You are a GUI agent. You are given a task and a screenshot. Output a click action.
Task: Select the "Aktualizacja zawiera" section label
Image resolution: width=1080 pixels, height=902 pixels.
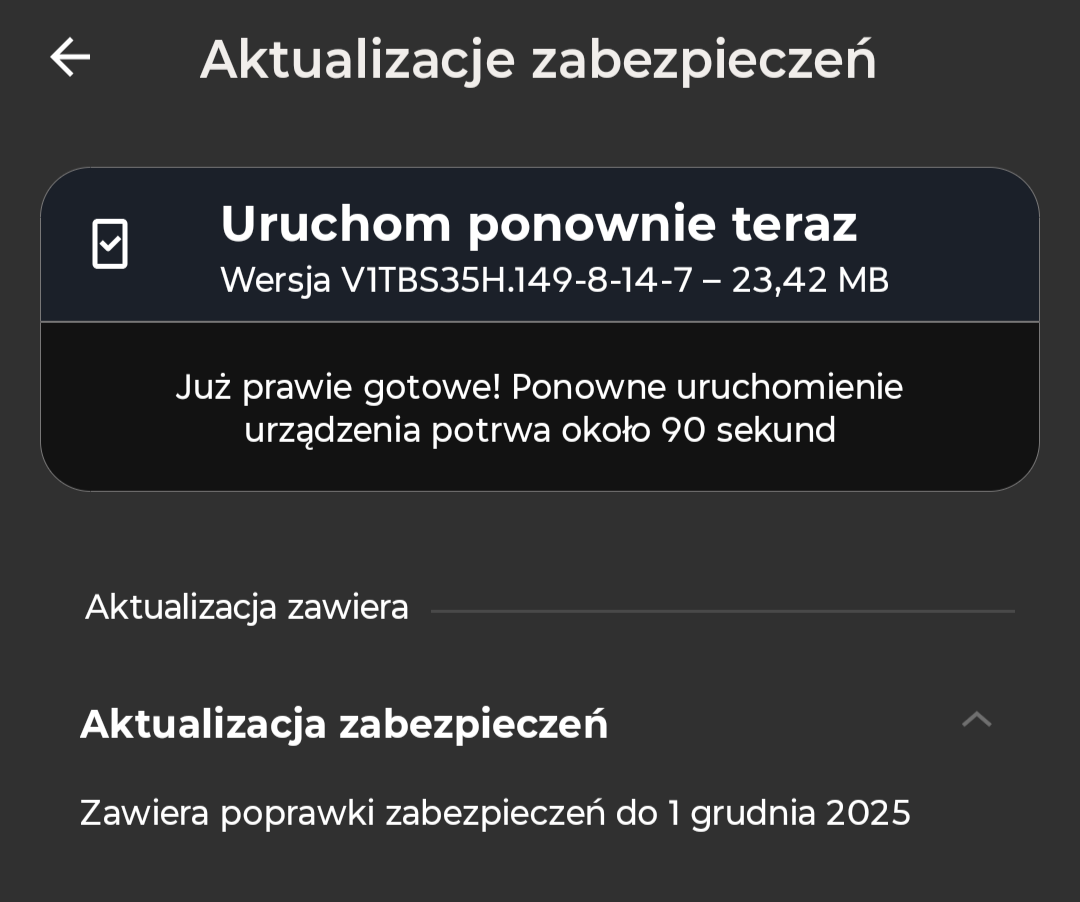(247, 607)
